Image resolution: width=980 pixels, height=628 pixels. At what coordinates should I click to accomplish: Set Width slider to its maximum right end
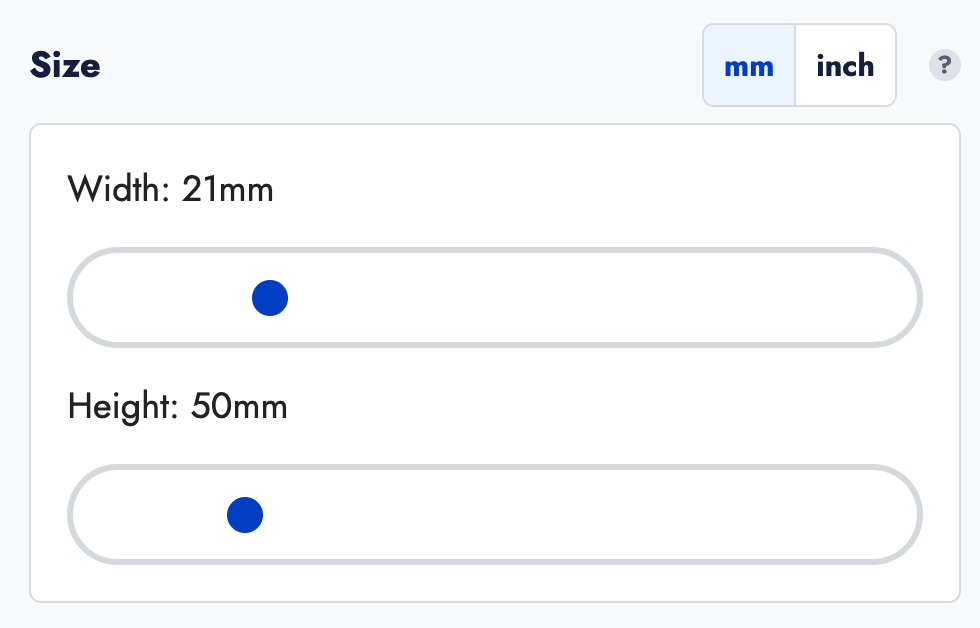pos(898,298)
